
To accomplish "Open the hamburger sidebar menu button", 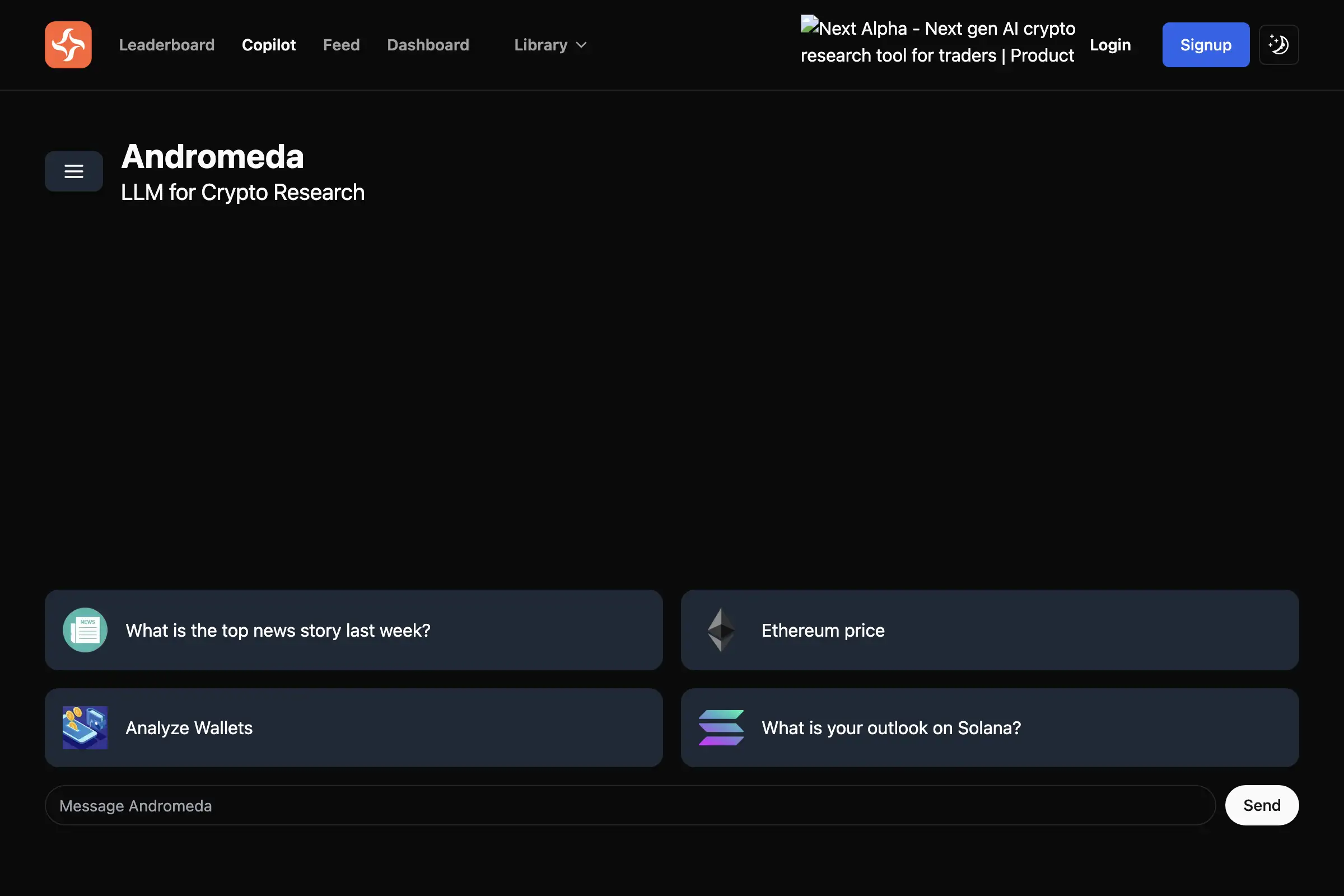I will tap(74, 171).
